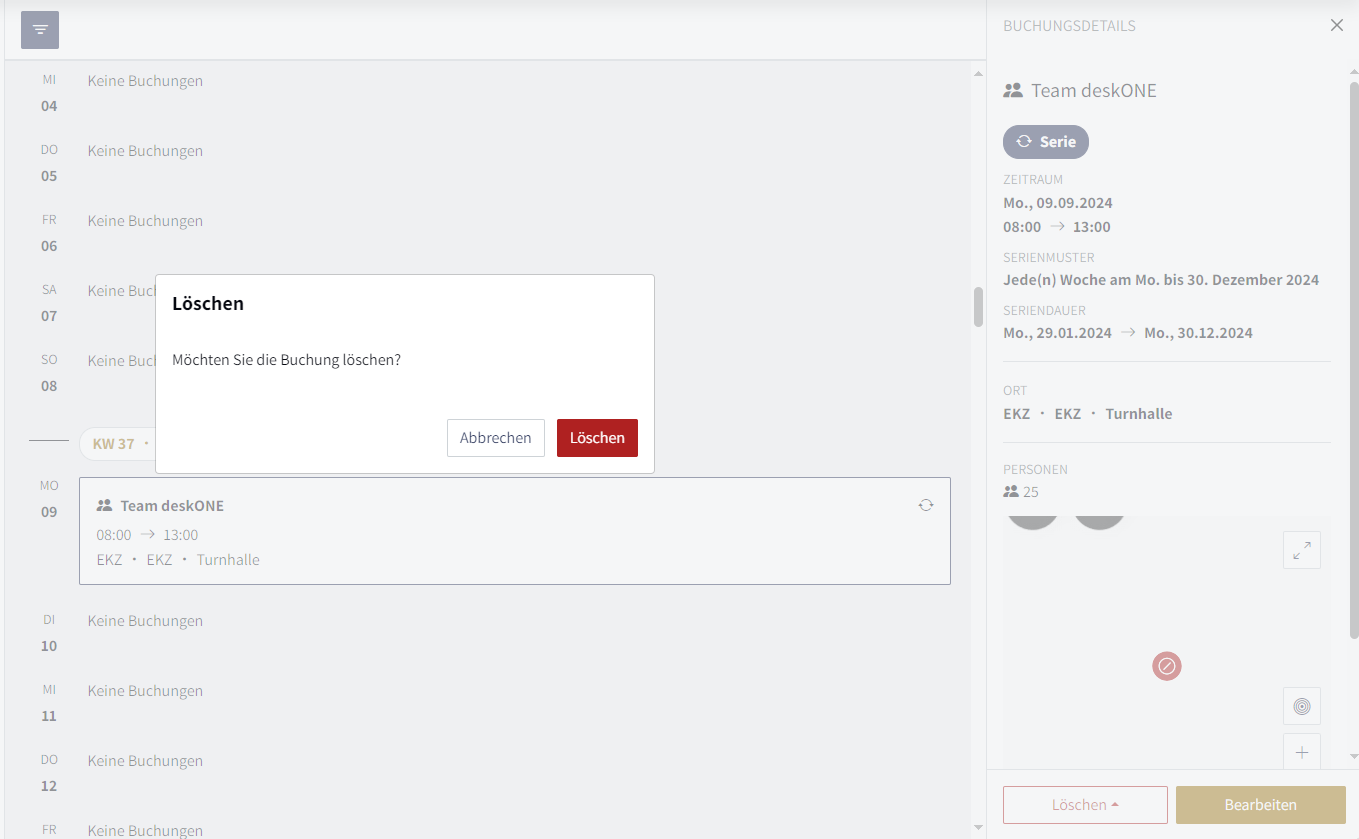Image resolution: width=1359 pixels, height=839 pixels.
Task: Confirm deletion with red Löschen button
Action: point(597,438)
